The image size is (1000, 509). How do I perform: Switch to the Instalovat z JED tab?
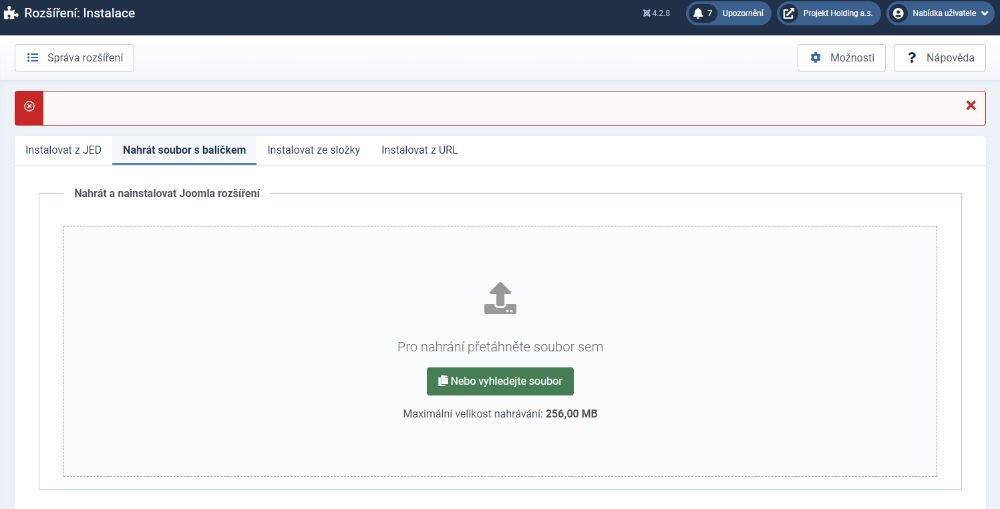click(63, 150)
